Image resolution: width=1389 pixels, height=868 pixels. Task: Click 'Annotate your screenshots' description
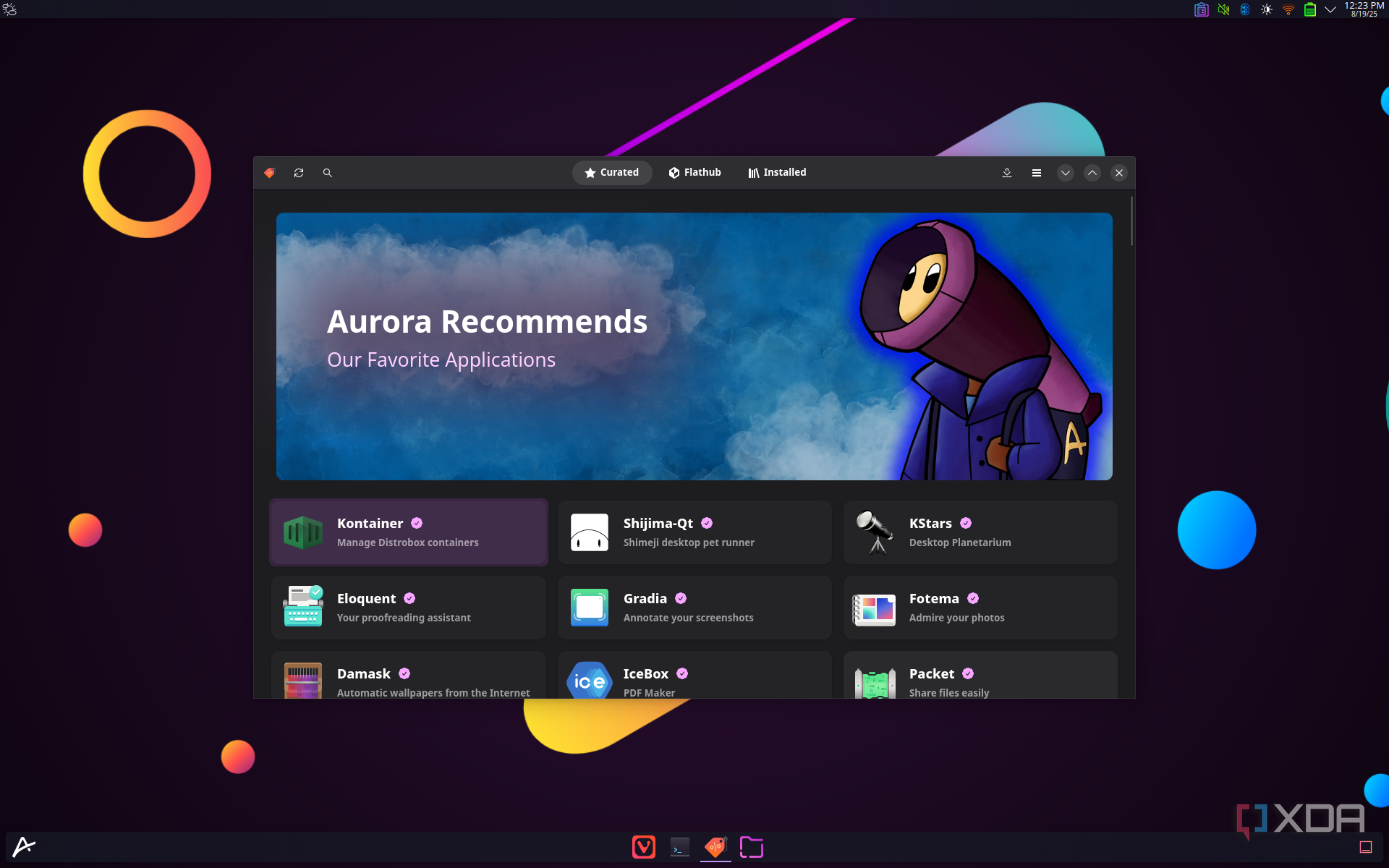click(688, 618)
